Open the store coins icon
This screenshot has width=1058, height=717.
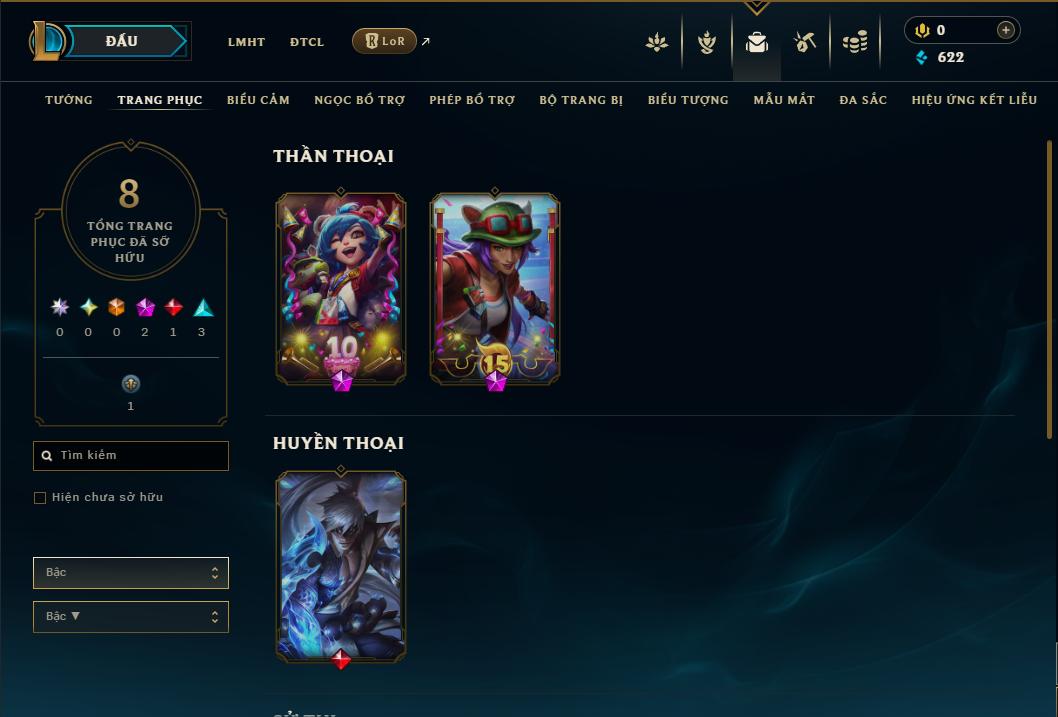(x=855, y=42)
